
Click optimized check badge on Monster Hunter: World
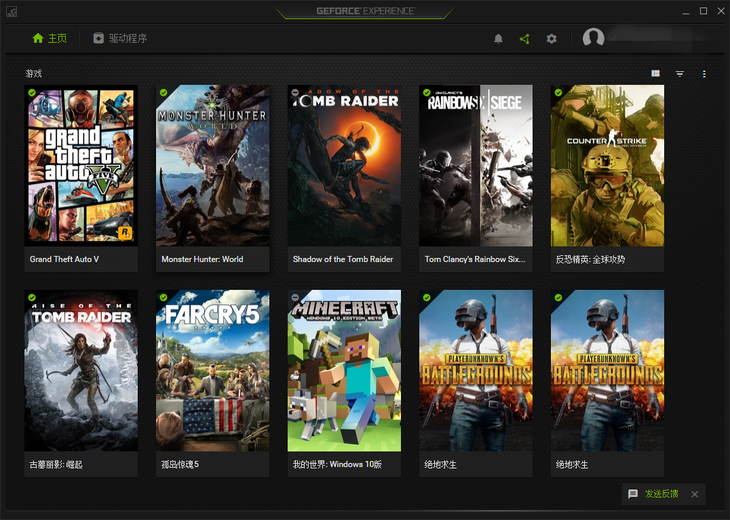(x=163, y=92)
